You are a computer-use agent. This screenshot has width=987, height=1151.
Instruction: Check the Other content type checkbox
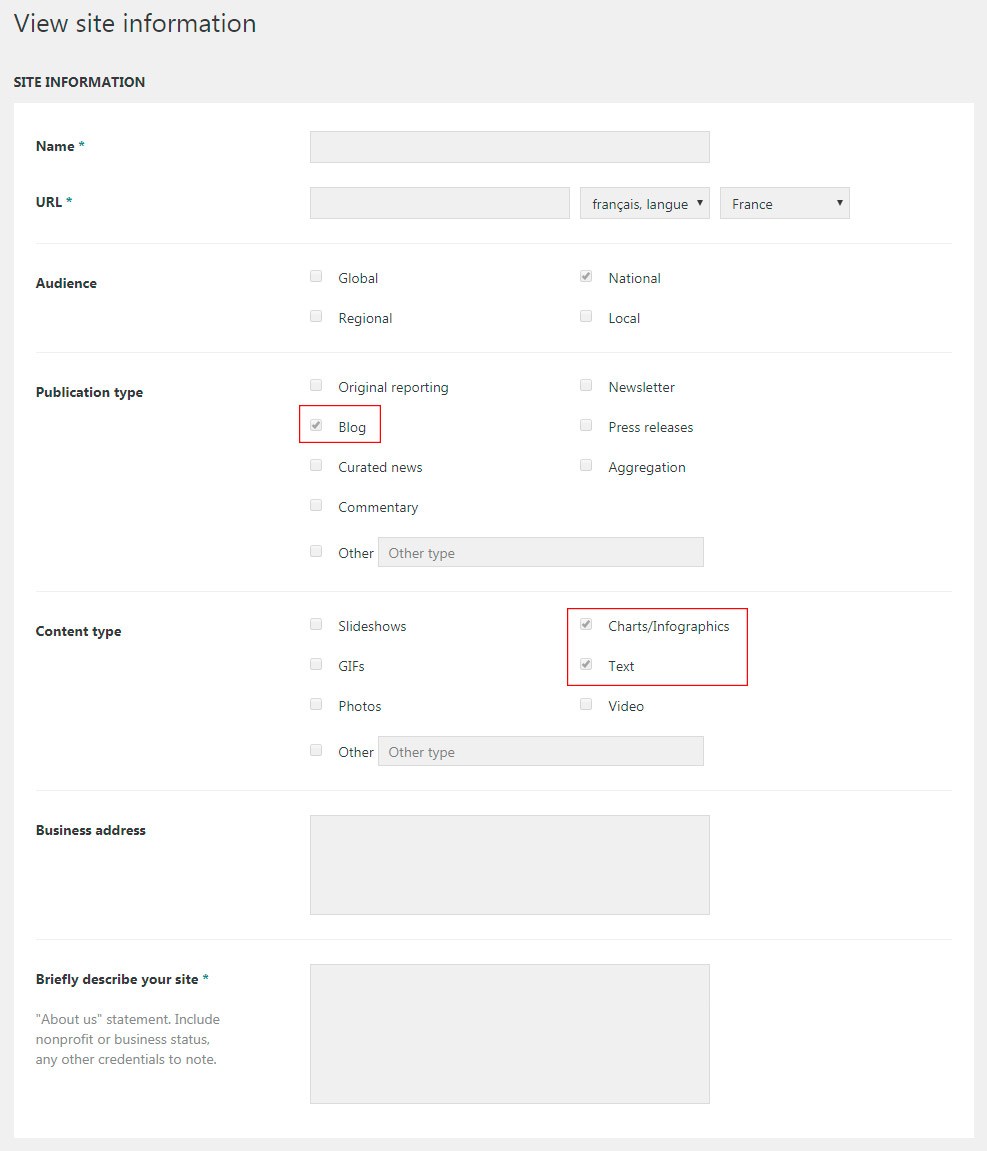316,750
